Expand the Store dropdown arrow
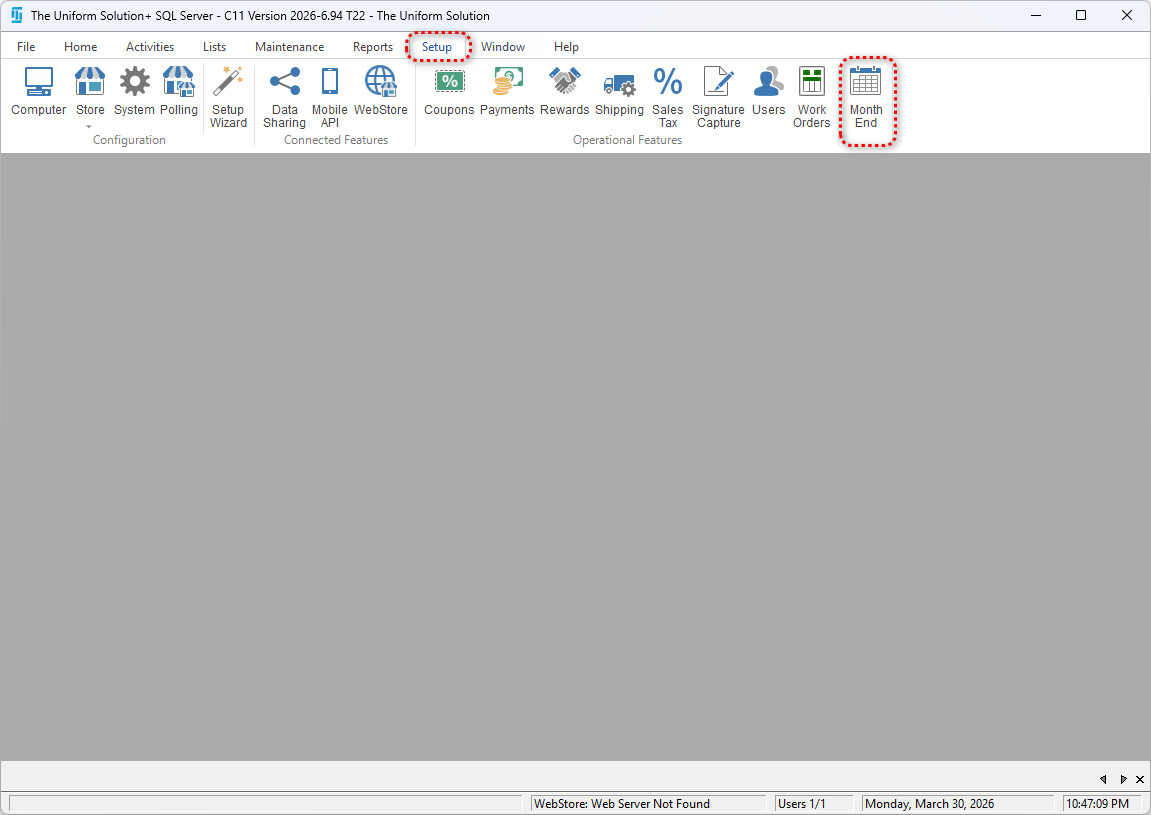Screen dimensions: 1151x815 pyautogui.click(x=90, y=127)
